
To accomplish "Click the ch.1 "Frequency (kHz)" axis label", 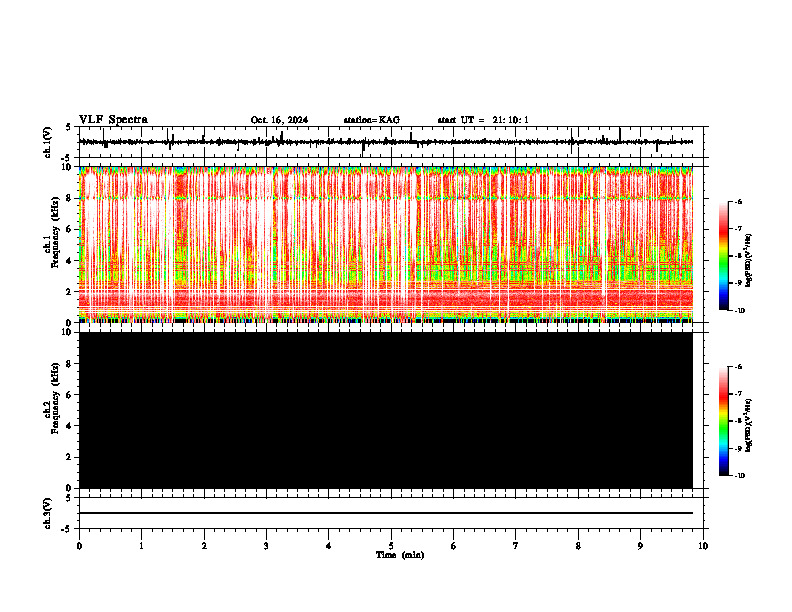I will point(56,232).
